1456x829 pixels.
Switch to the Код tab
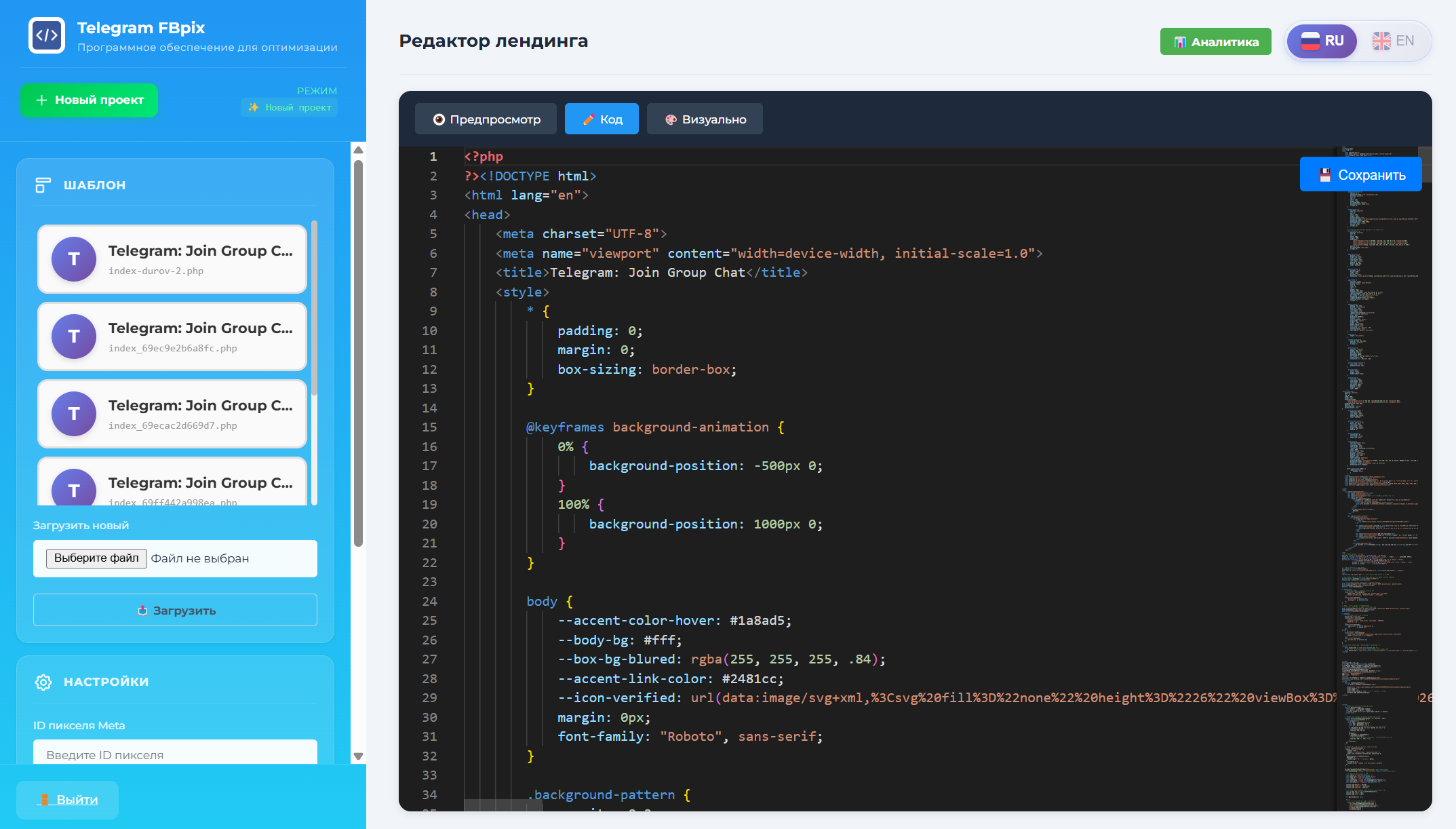tap(602, 119)
